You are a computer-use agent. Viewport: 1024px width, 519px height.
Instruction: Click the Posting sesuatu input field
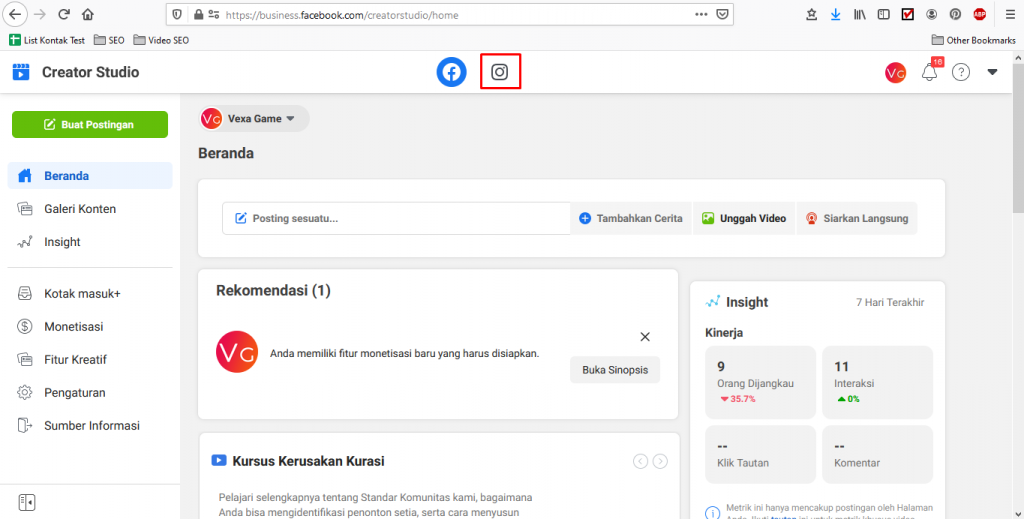click(396, 218)
